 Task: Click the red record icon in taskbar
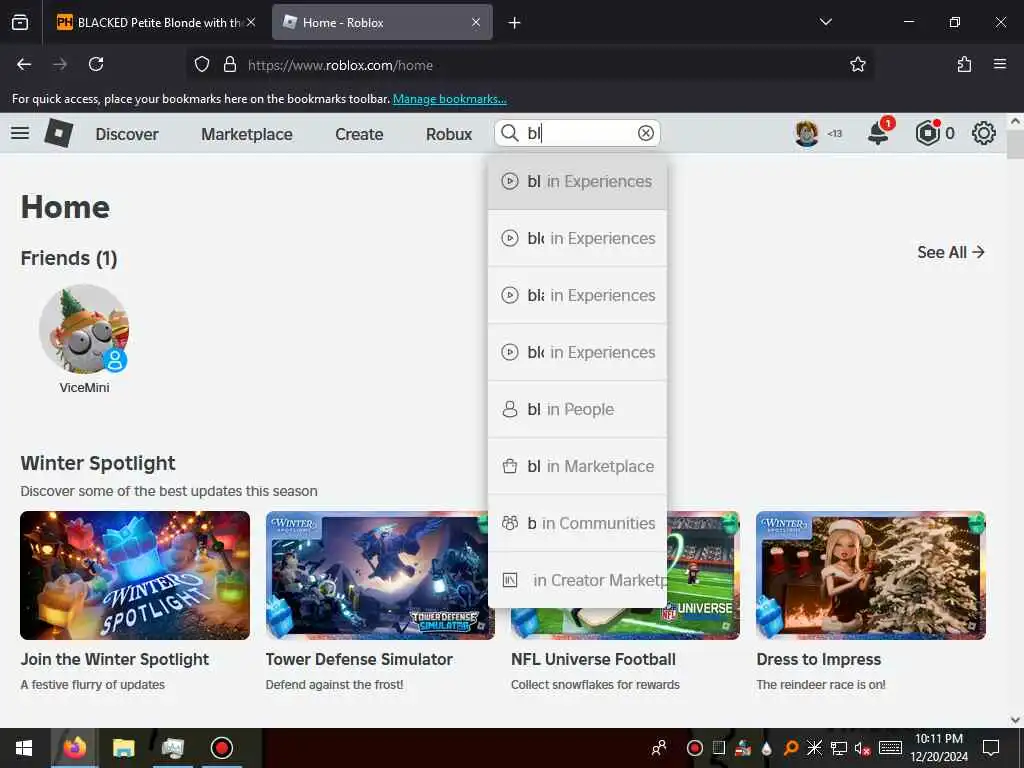tap(221, 748)
